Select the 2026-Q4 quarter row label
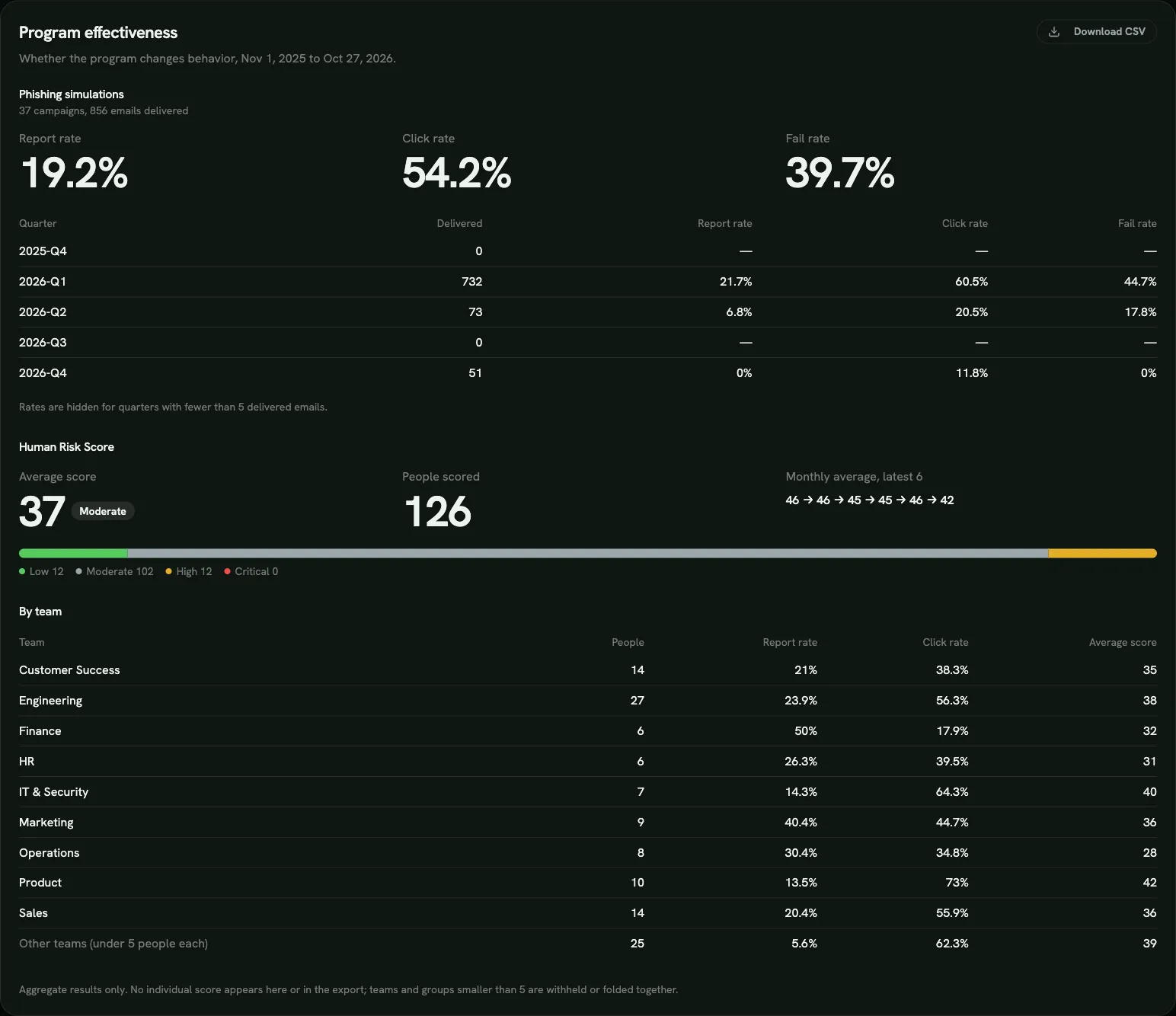The height and width of the screenshot is (1016, 1176). (43, 373)
